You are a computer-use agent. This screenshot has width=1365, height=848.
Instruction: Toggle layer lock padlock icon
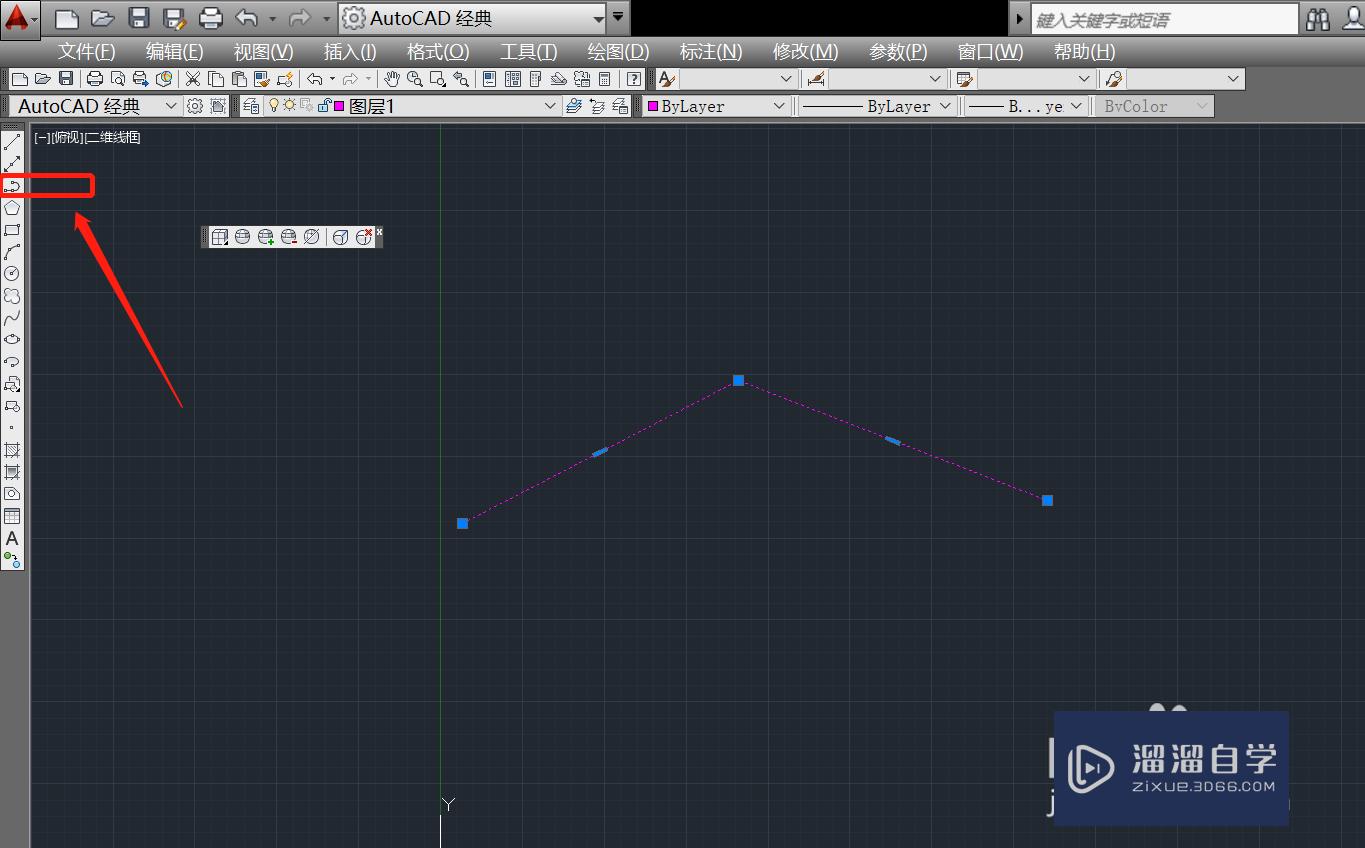324,106
